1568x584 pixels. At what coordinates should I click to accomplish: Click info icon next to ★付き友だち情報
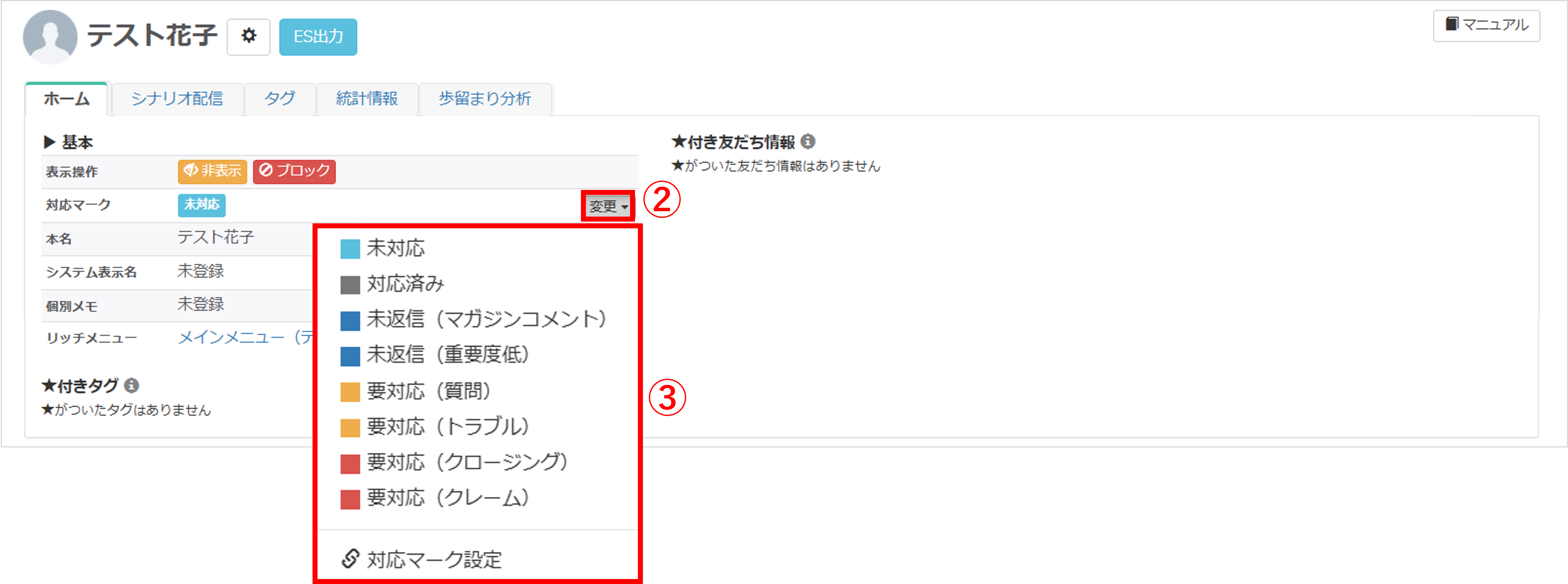808,142
